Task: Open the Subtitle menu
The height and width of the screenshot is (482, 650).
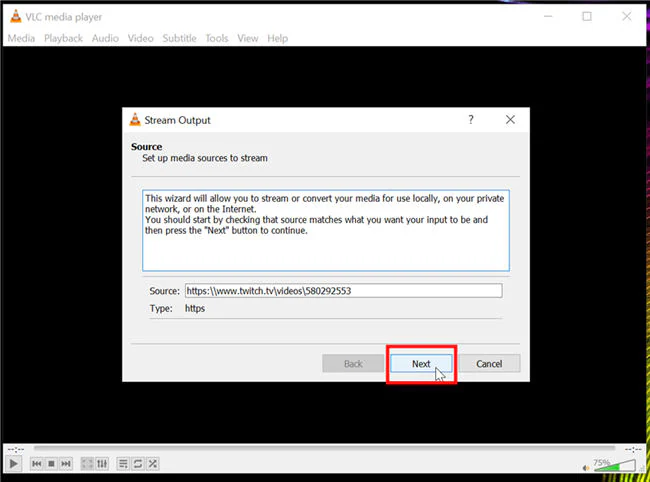Action: pyautogui.click(x=179, y=38)
